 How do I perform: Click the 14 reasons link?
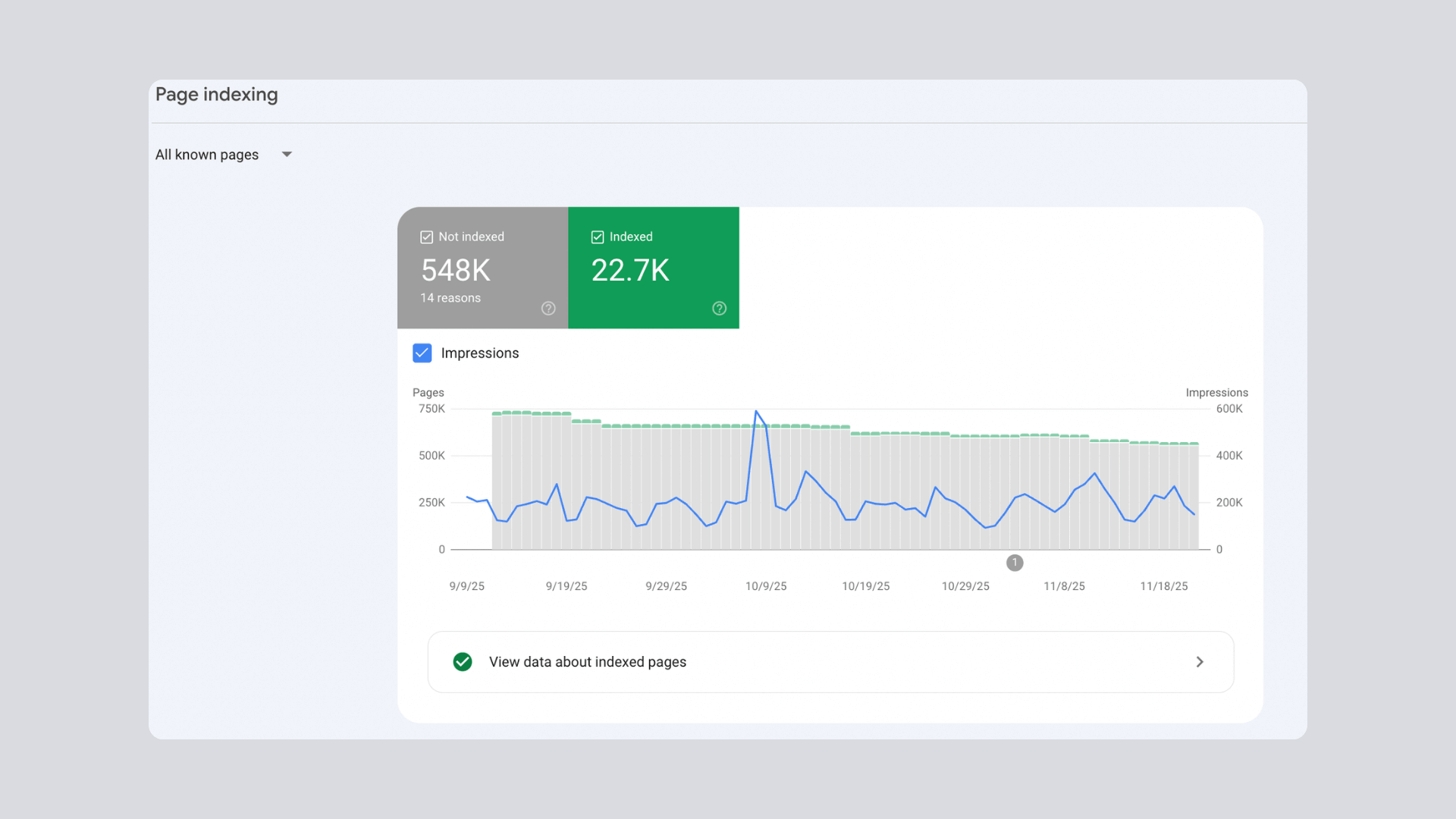pyautogui.click(x=450, y=298)
